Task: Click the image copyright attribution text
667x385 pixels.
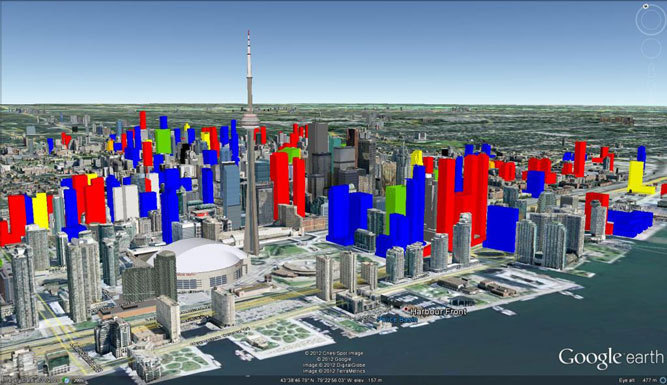Action: pyautogui.click(x=334, y=362)
